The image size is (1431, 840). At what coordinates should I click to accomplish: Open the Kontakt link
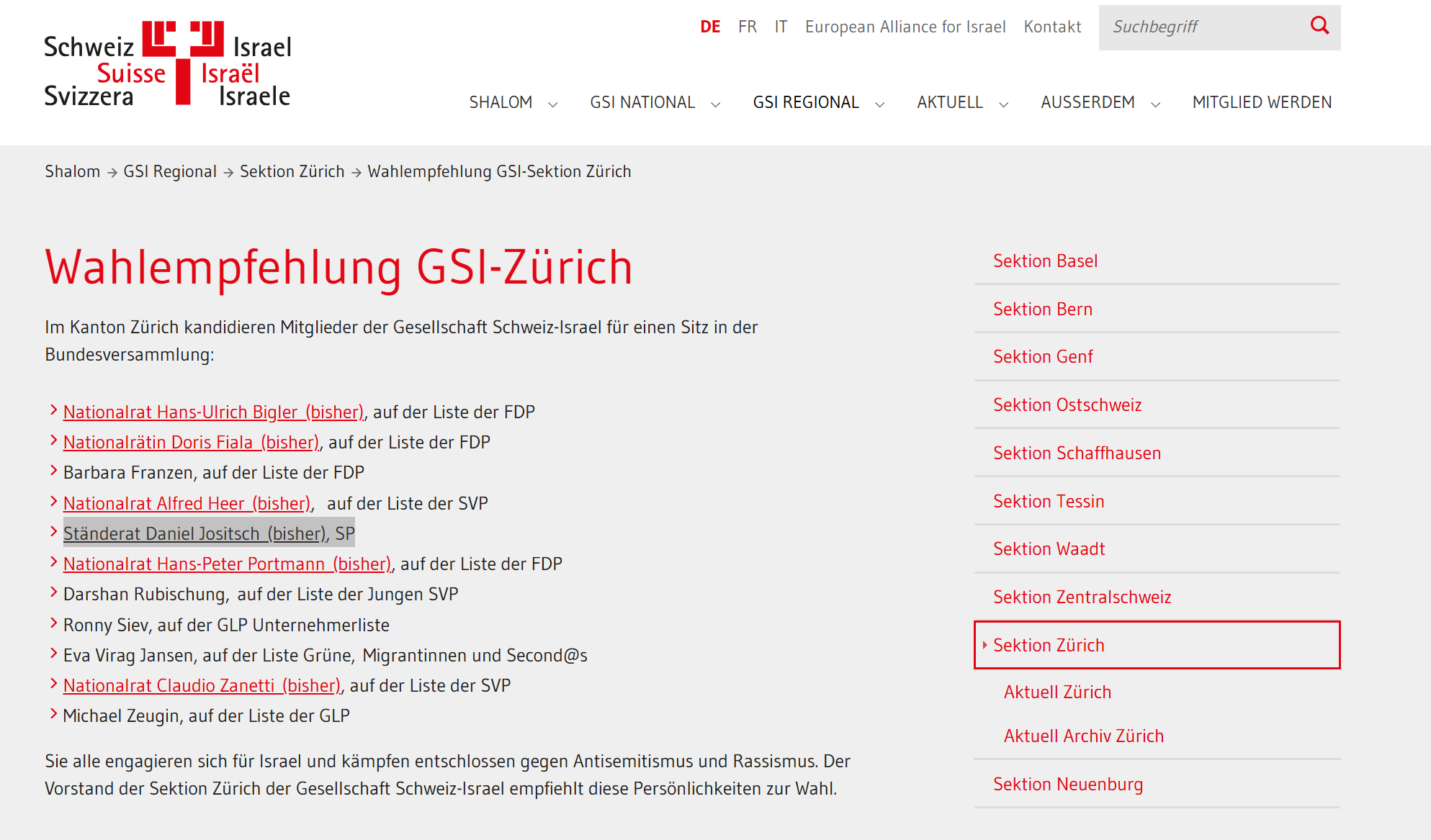tap(1052, 27)
